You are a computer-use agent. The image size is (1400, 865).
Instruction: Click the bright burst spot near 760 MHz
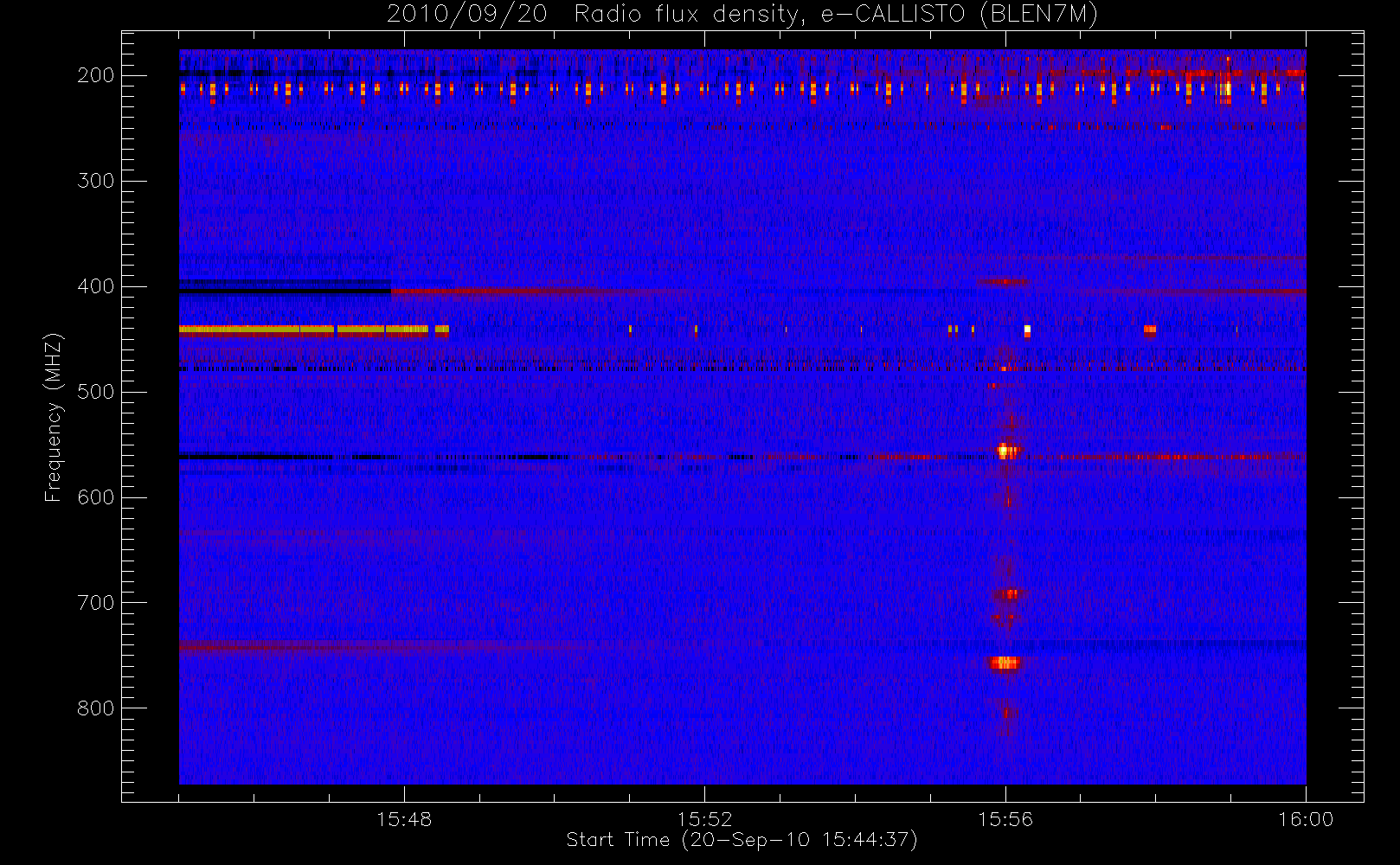(x=1005, y=663)
